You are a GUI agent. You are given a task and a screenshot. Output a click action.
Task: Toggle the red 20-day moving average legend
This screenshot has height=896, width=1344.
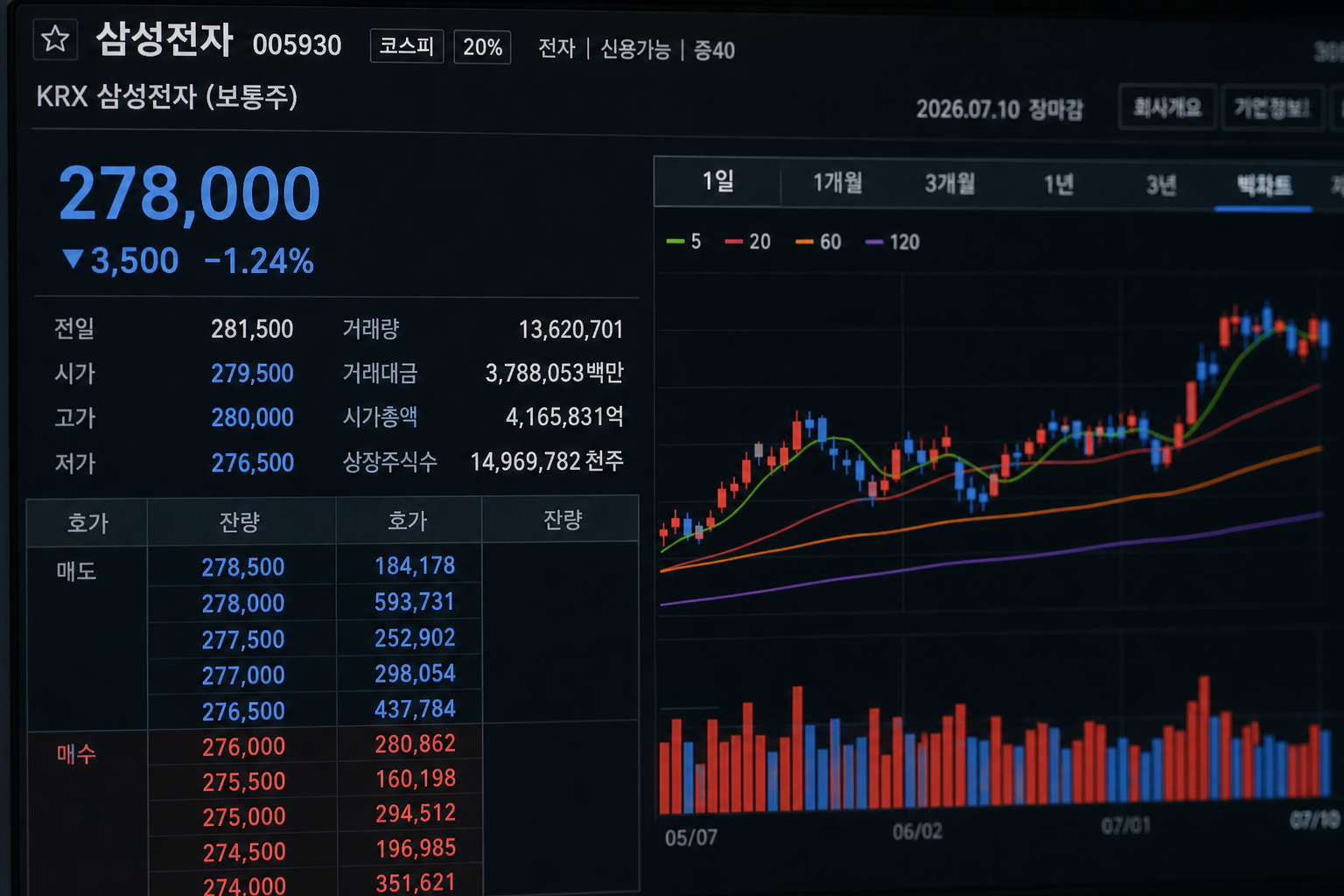747,241
